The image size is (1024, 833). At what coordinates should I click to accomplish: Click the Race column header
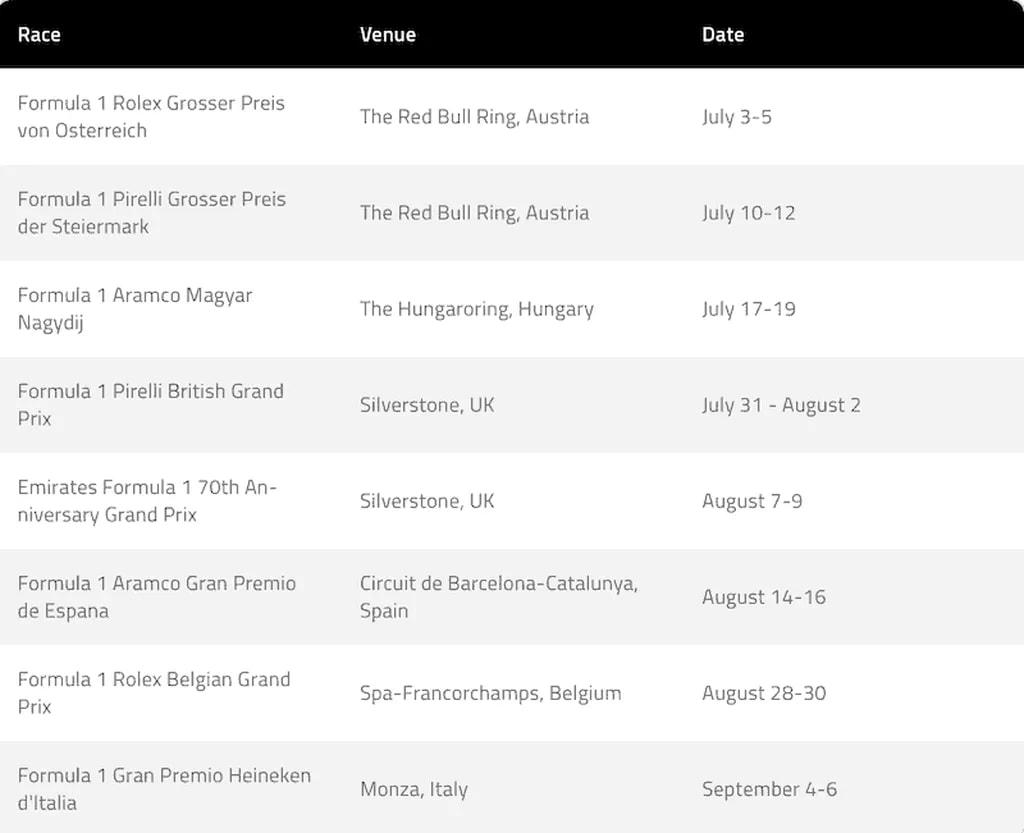coord(39,34)
